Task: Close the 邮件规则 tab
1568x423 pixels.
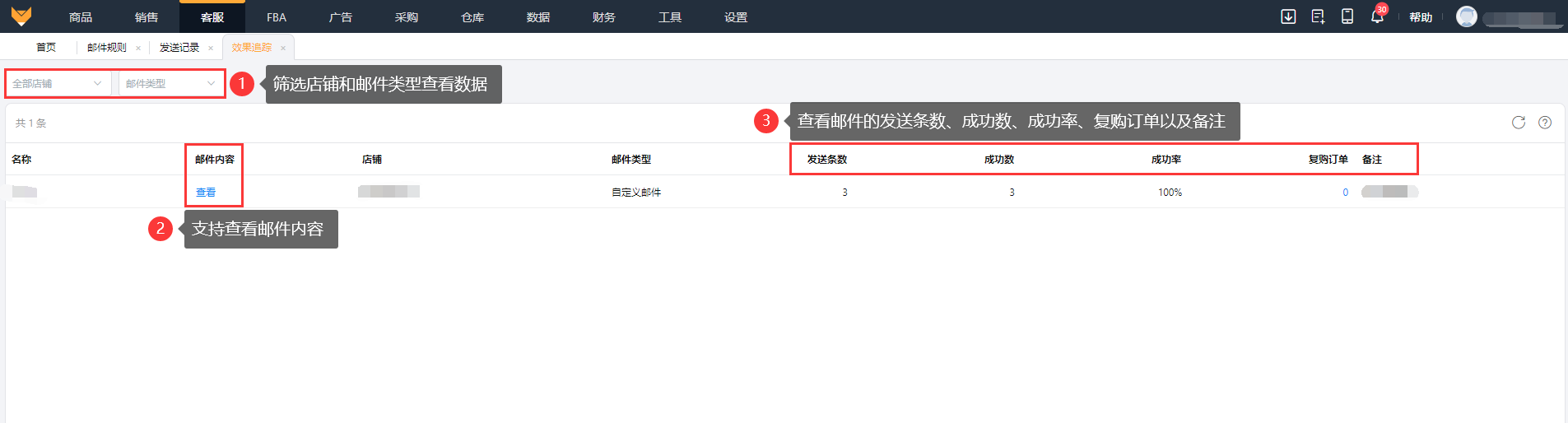Action: [138, 48]
